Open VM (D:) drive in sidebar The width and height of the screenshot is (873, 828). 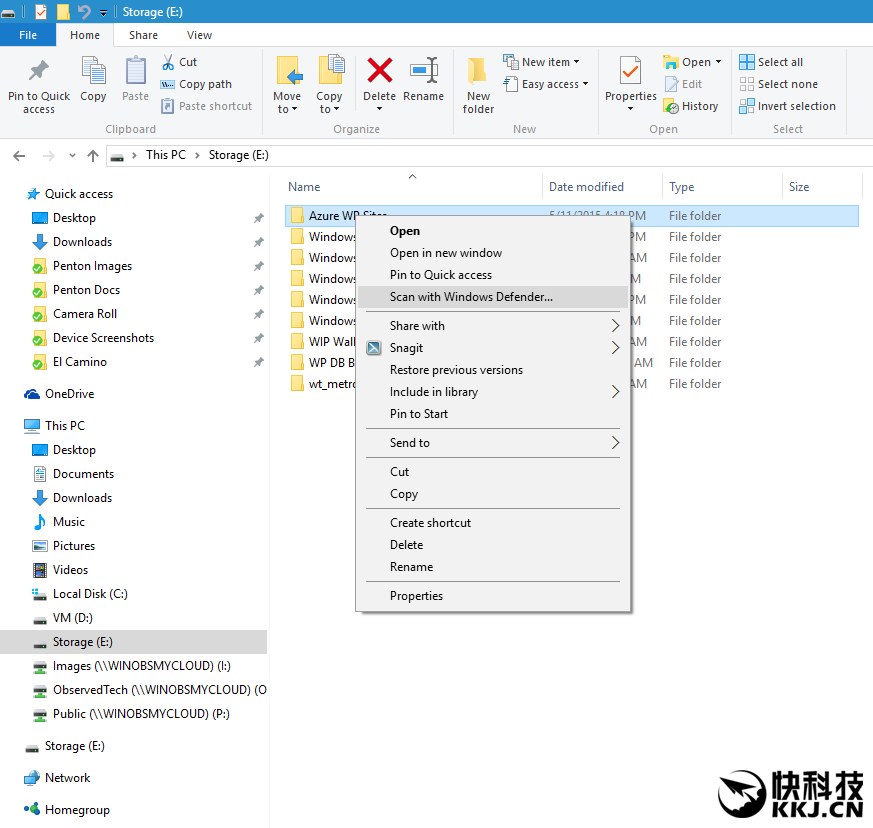pyautogui.click(x=63, y=618)
